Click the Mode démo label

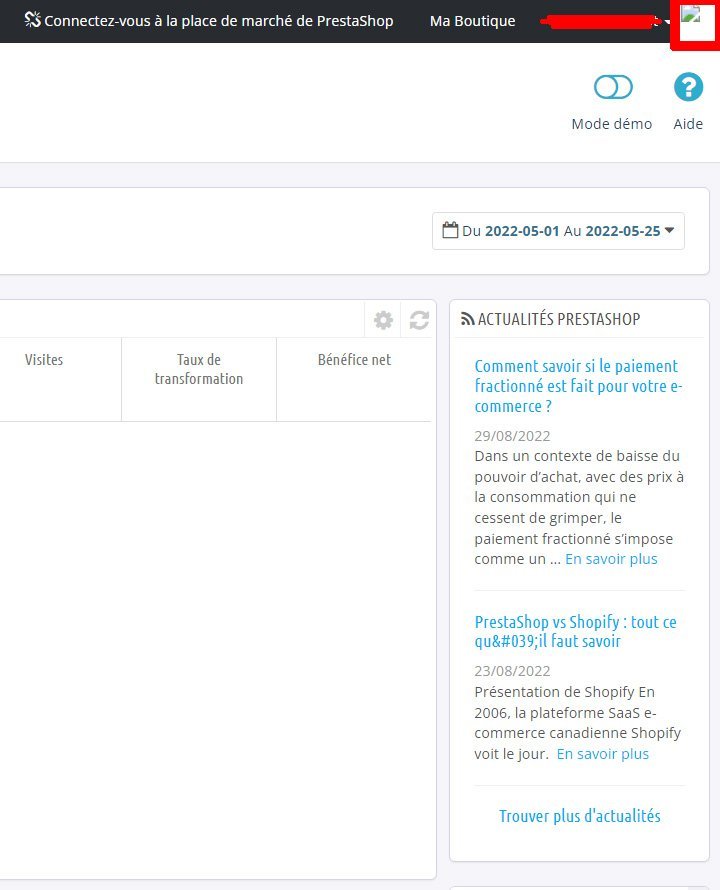tap(612, 124)
